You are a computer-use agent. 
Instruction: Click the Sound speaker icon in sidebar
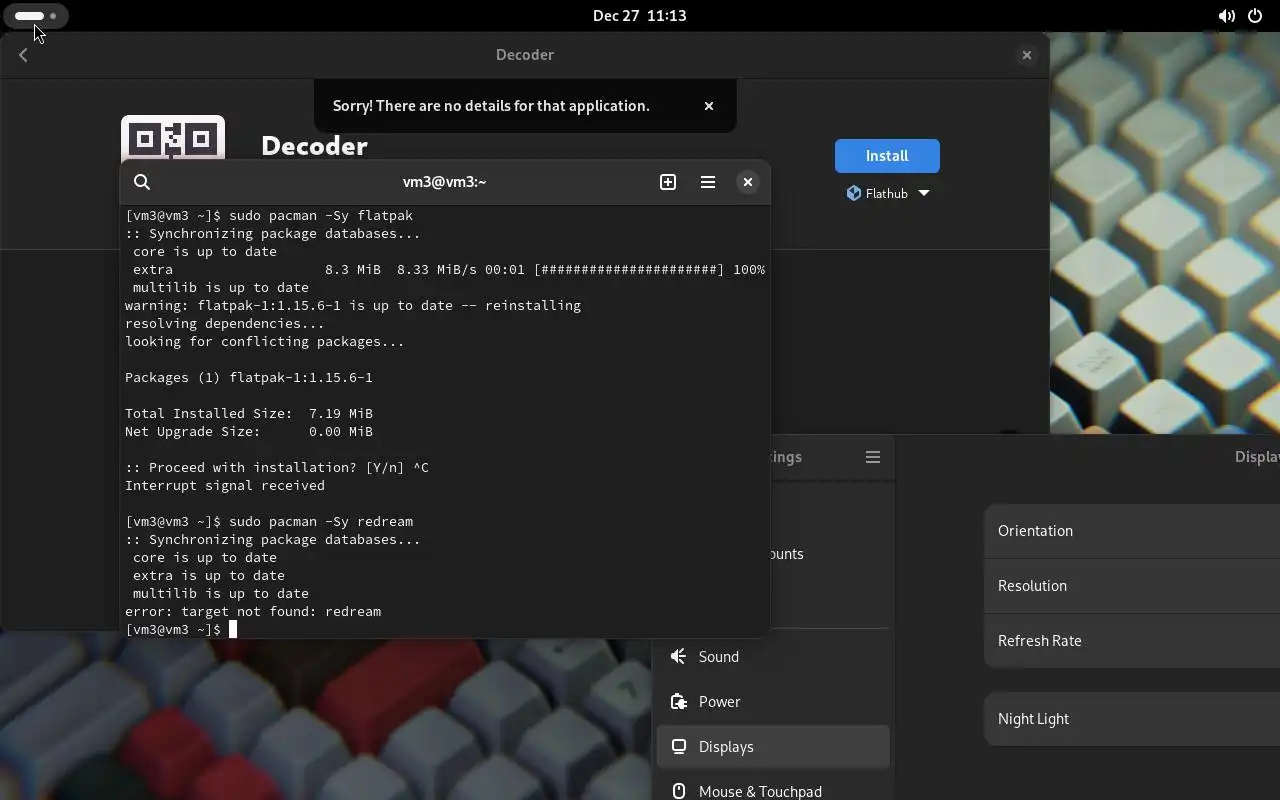click(x=679, y=657)
